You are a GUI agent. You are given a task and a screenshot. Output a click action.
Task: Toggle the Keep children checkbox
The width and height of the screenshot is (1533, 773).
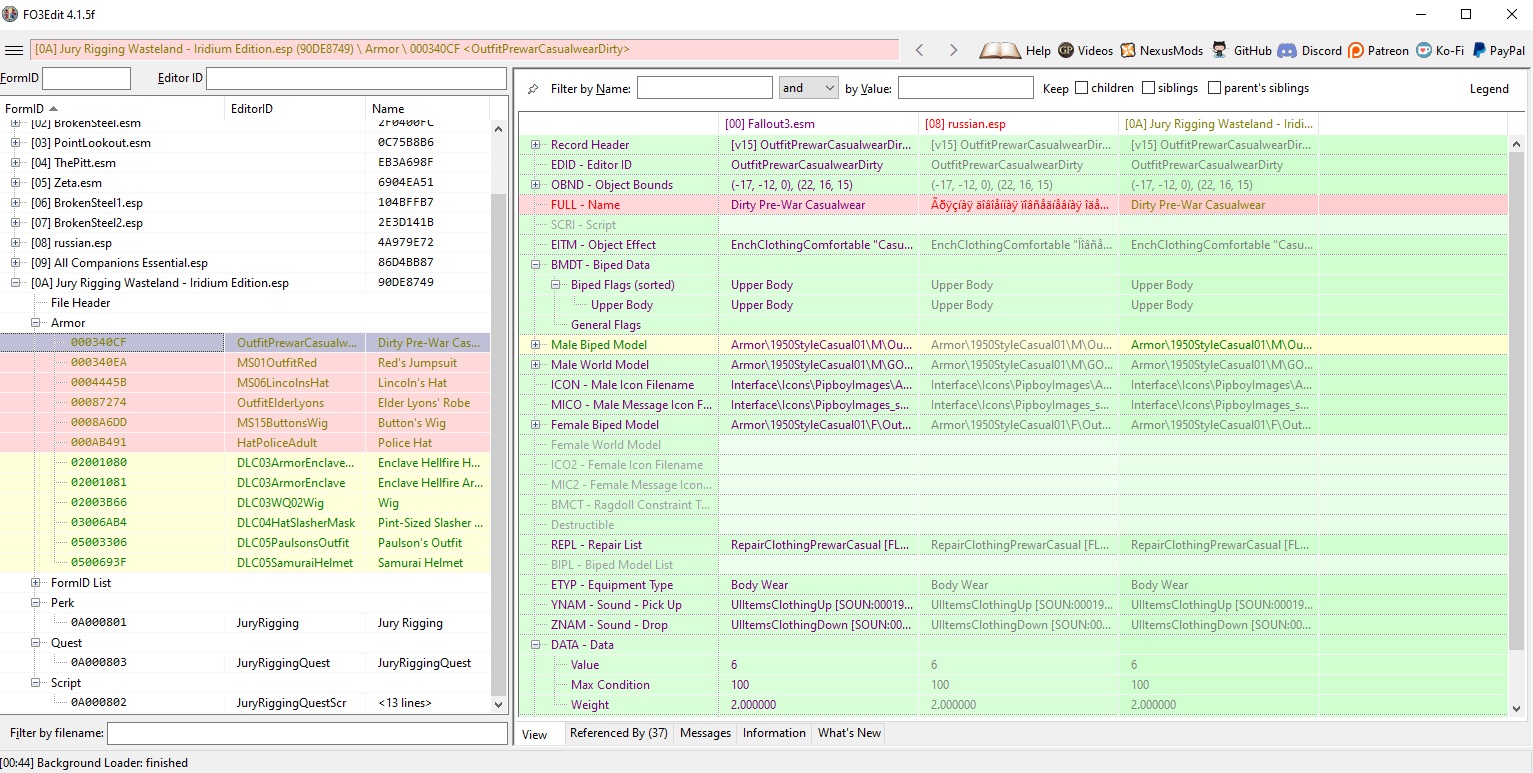[1081, 88]
